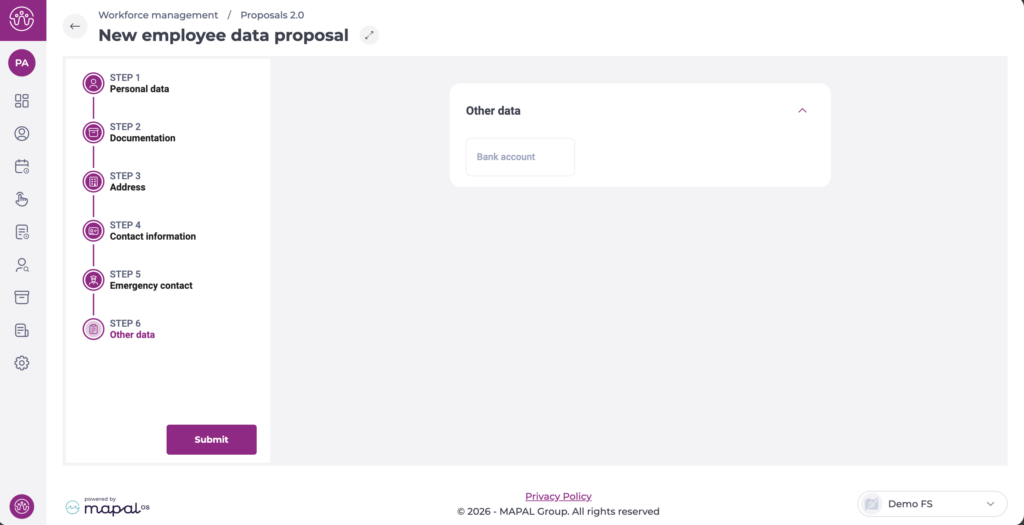
Task: Go to Step 2 Documentation
Action: pos(141,132)
